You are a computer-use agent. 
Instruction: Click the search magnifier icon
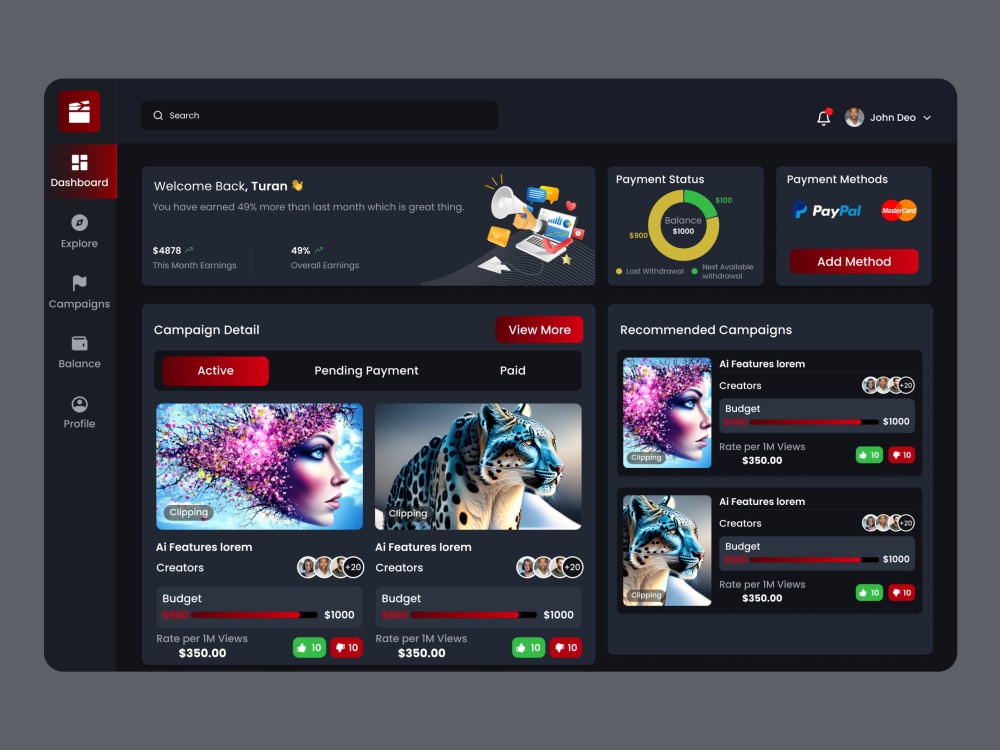pos(158,115)
